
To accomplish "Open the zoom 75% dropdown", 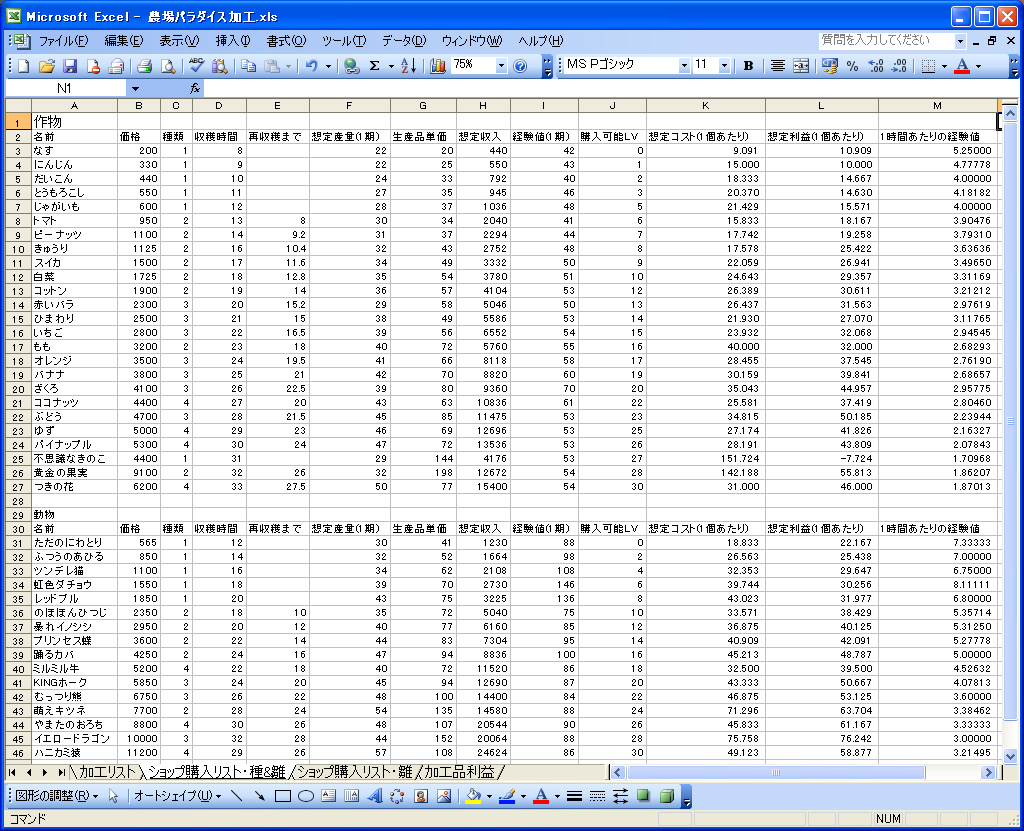I will click(x=501, y=65).
